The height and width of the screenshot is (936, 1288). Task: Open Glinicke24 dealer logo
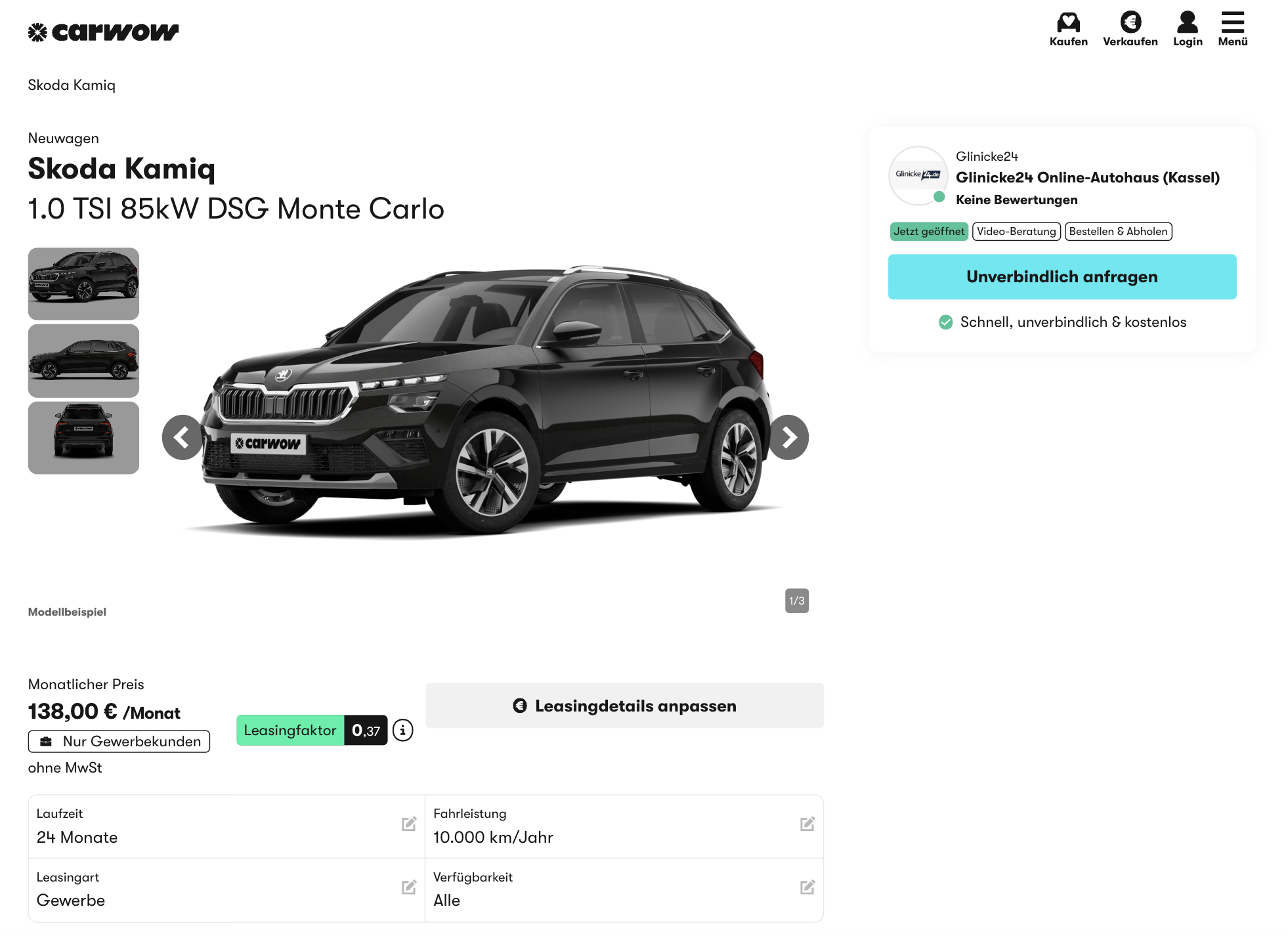point(918,175)
